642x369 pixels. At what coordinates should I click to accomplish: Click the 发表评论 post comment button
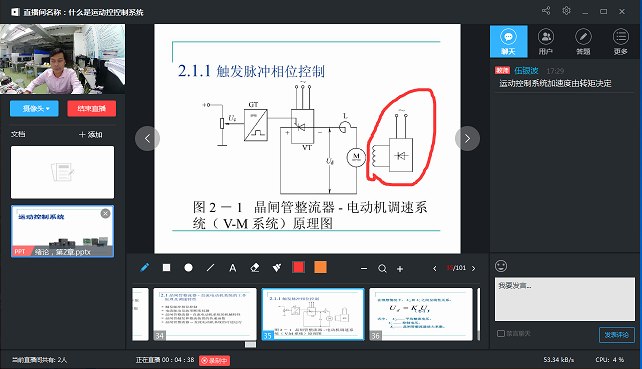click(x=617, y=335)
